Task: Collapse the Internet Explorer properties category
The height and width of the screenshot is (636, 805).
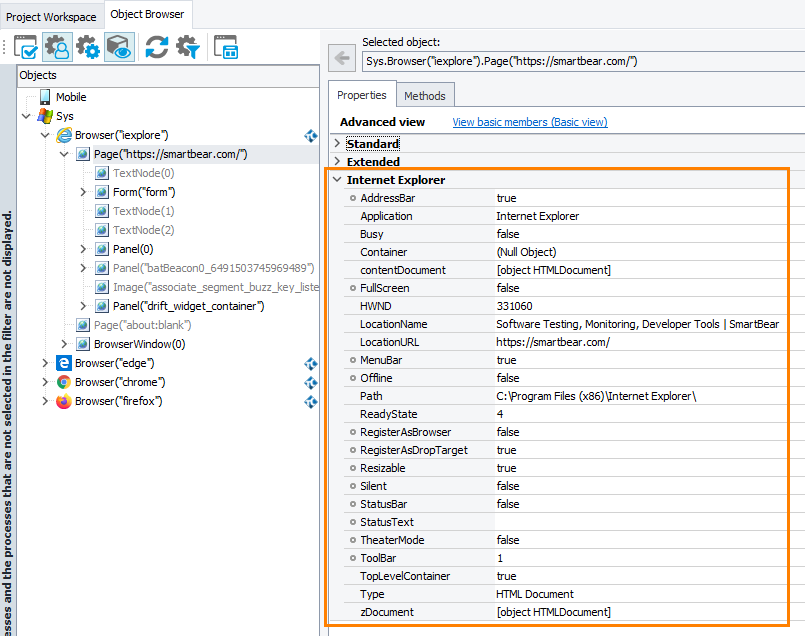Action: [x=337, y=179]
